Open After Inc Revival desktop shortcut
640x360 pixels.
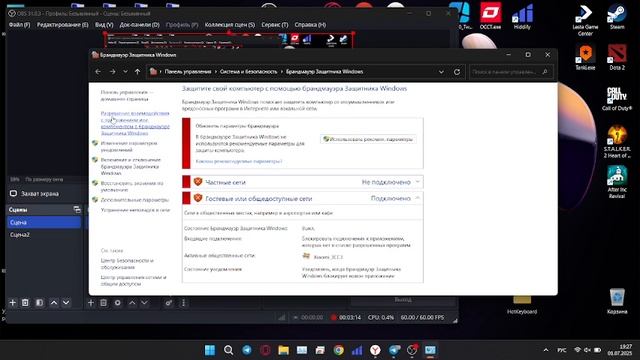point(617,182)
